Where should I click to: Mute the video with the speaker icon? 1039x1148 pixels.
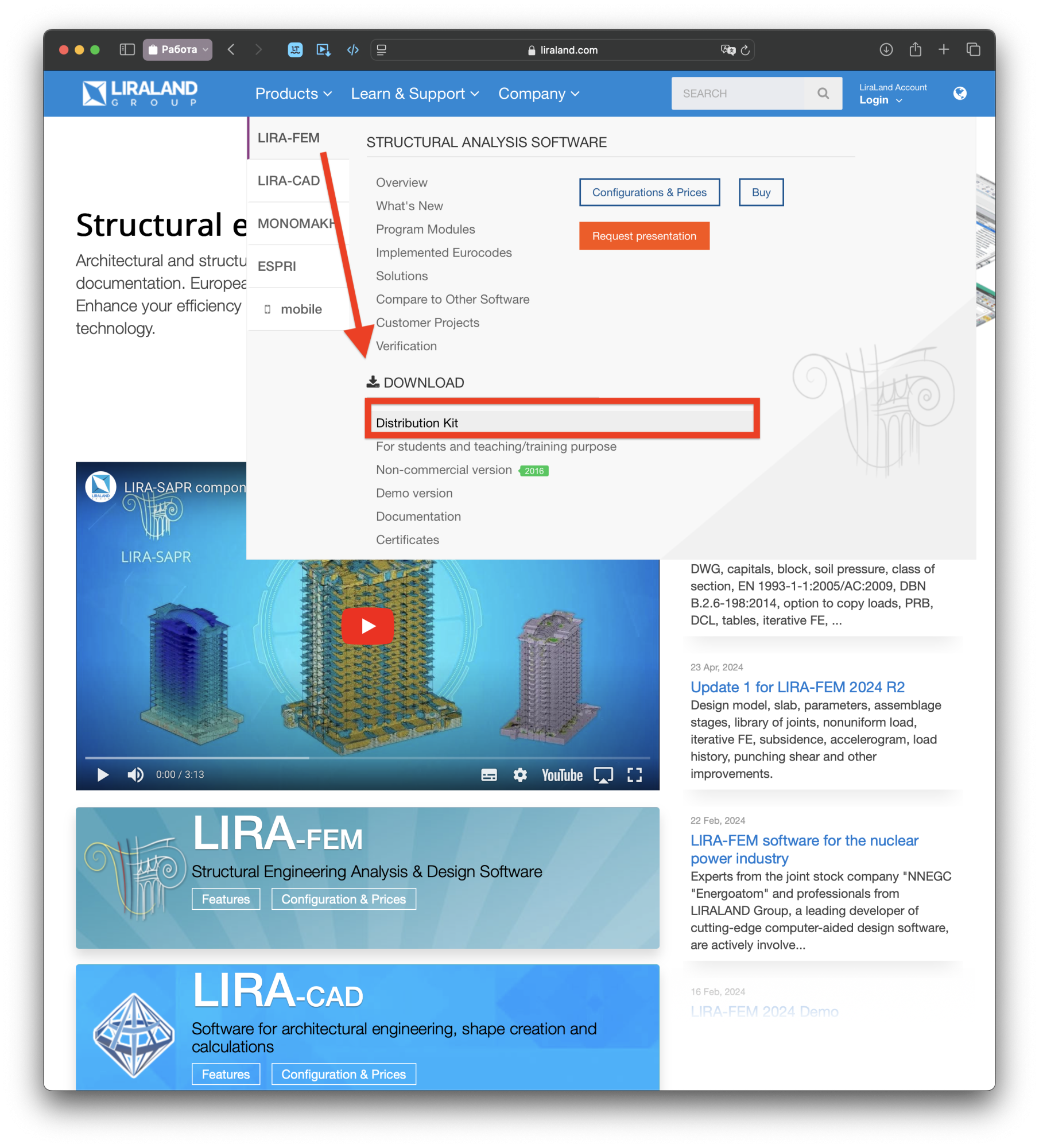tap(135, 775)
